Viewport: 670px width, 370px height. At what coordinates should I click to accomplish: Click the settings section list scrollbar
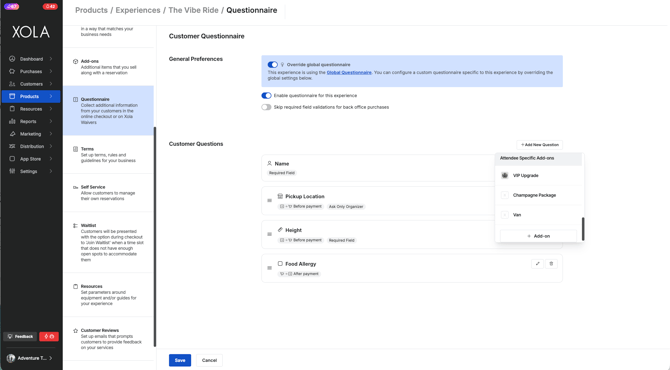[x=155, y=237]
